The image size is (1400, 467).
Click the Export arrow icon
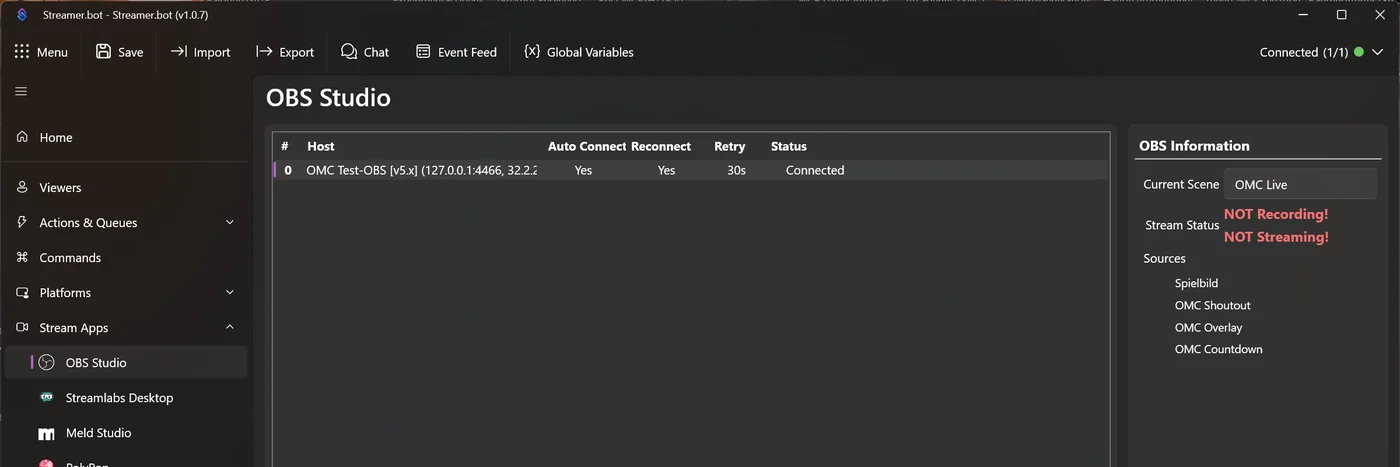[264, 52]
